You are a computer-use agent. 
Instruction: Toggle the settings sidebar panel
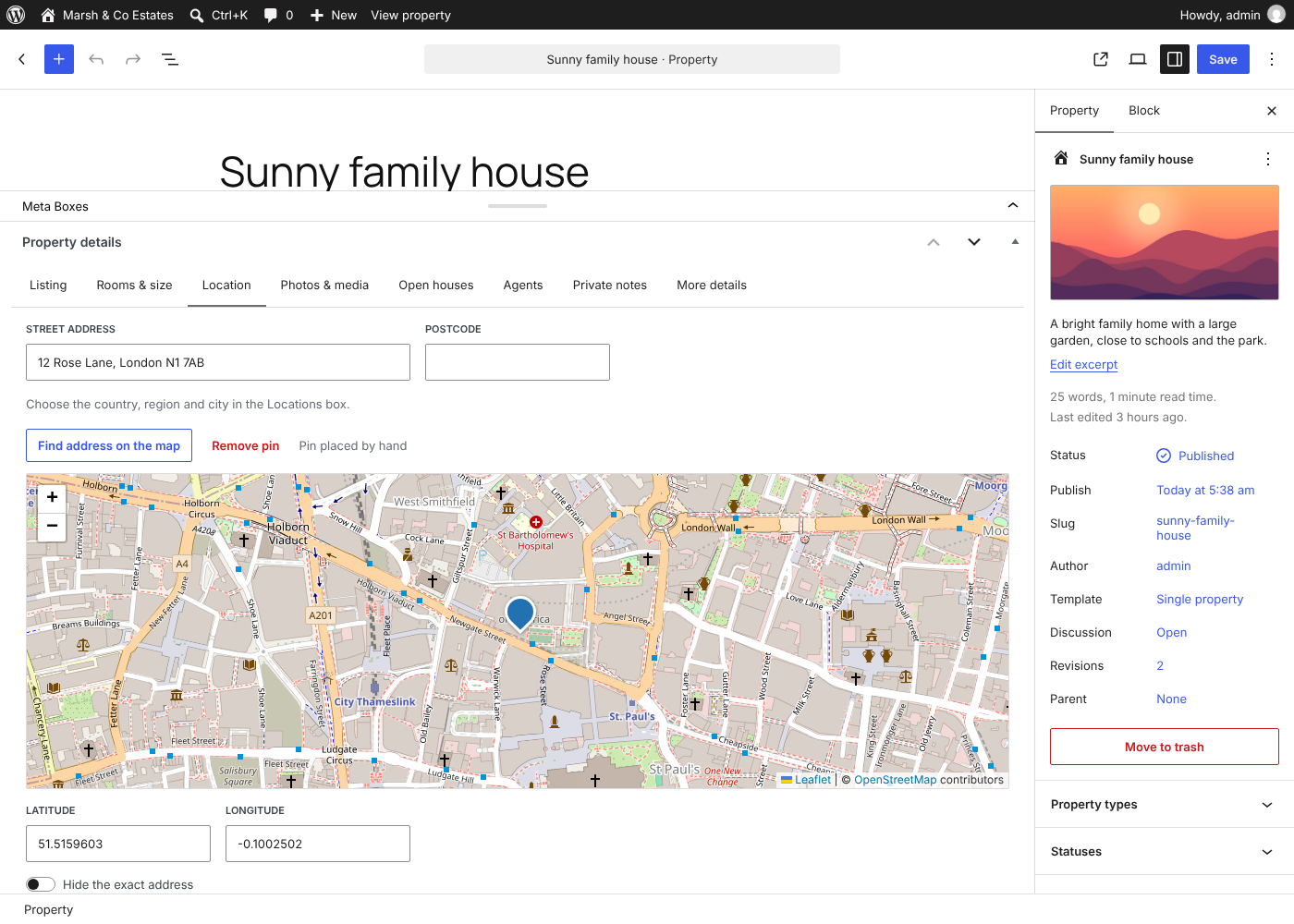tap(1175, 59)
